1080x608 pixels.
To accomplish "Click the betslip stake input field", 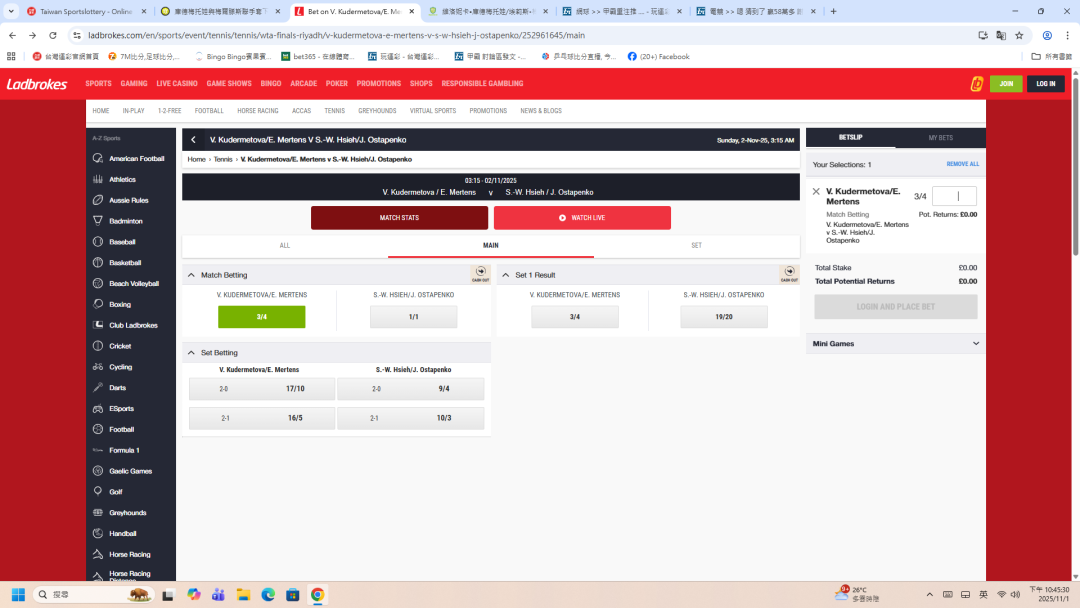I will [x=954, y=196].
